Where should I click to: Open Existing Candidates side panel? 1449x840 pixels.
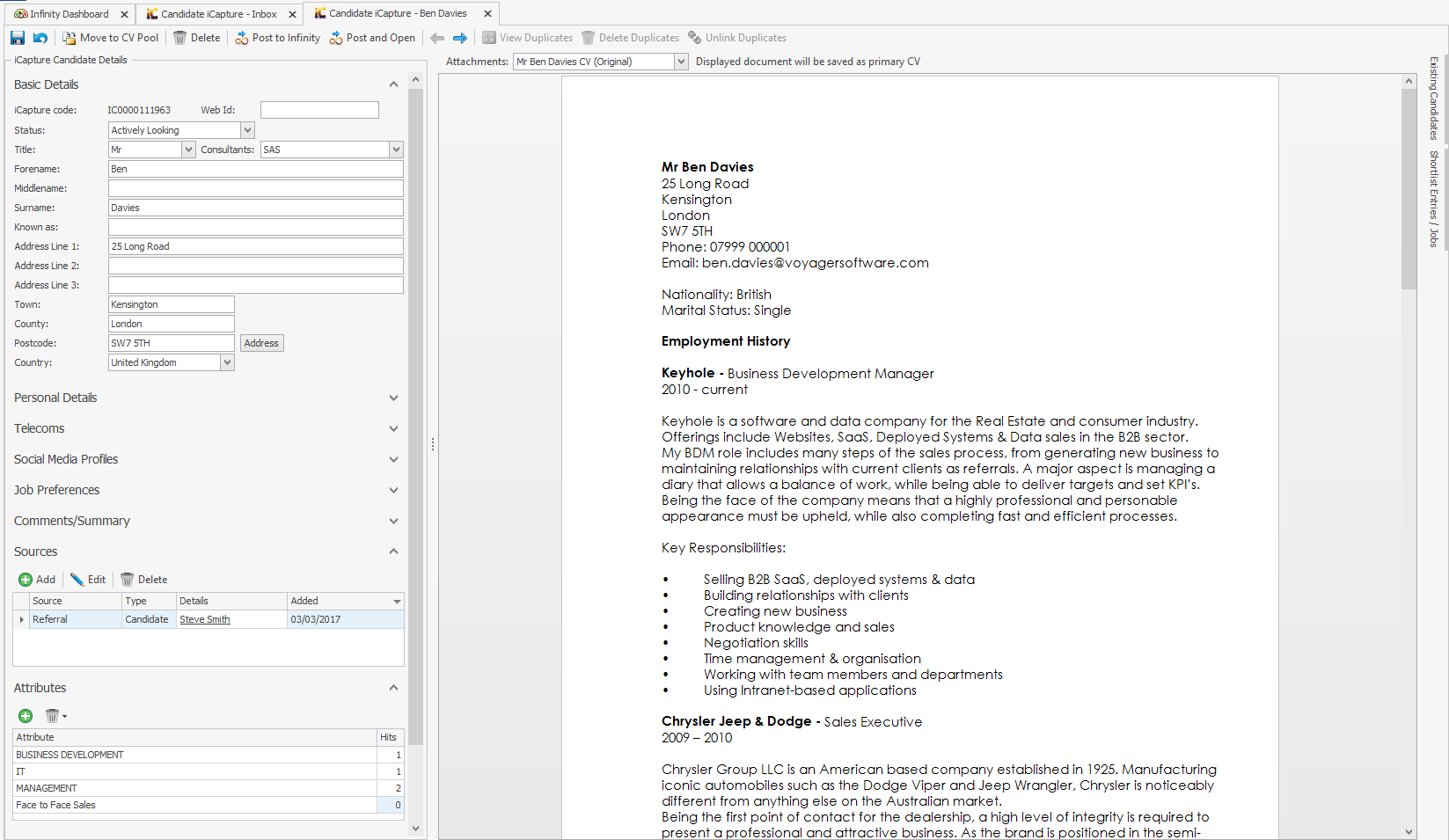point(1433,99)
